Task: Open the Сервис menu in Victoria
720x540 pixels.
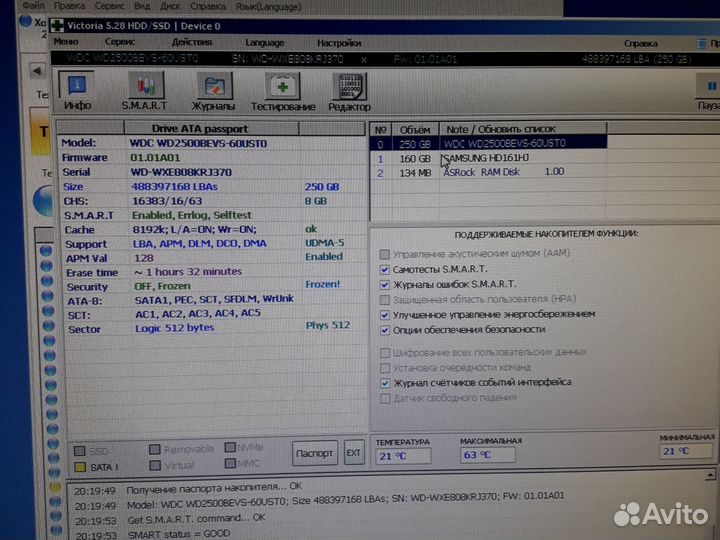Action: [120, 43]
